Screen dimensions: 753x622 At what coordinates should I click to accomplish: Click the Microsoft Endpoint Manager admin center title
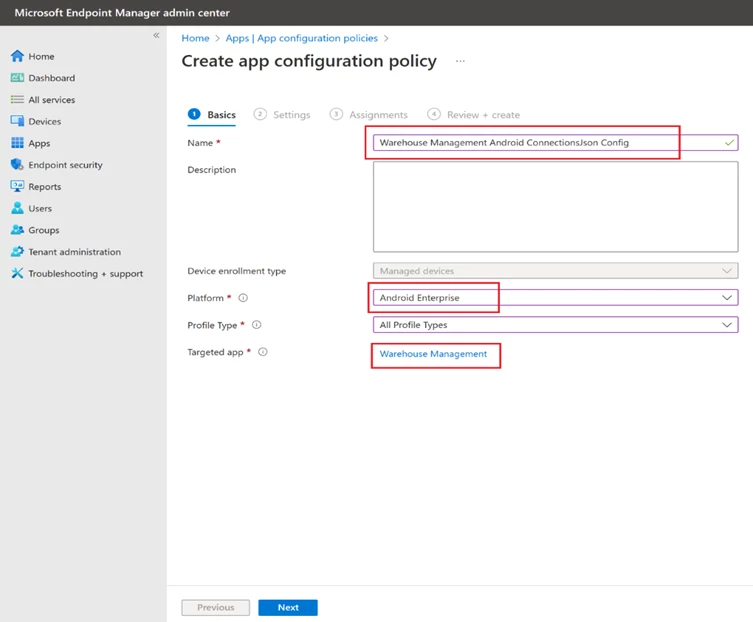click(x=122, y=13)
